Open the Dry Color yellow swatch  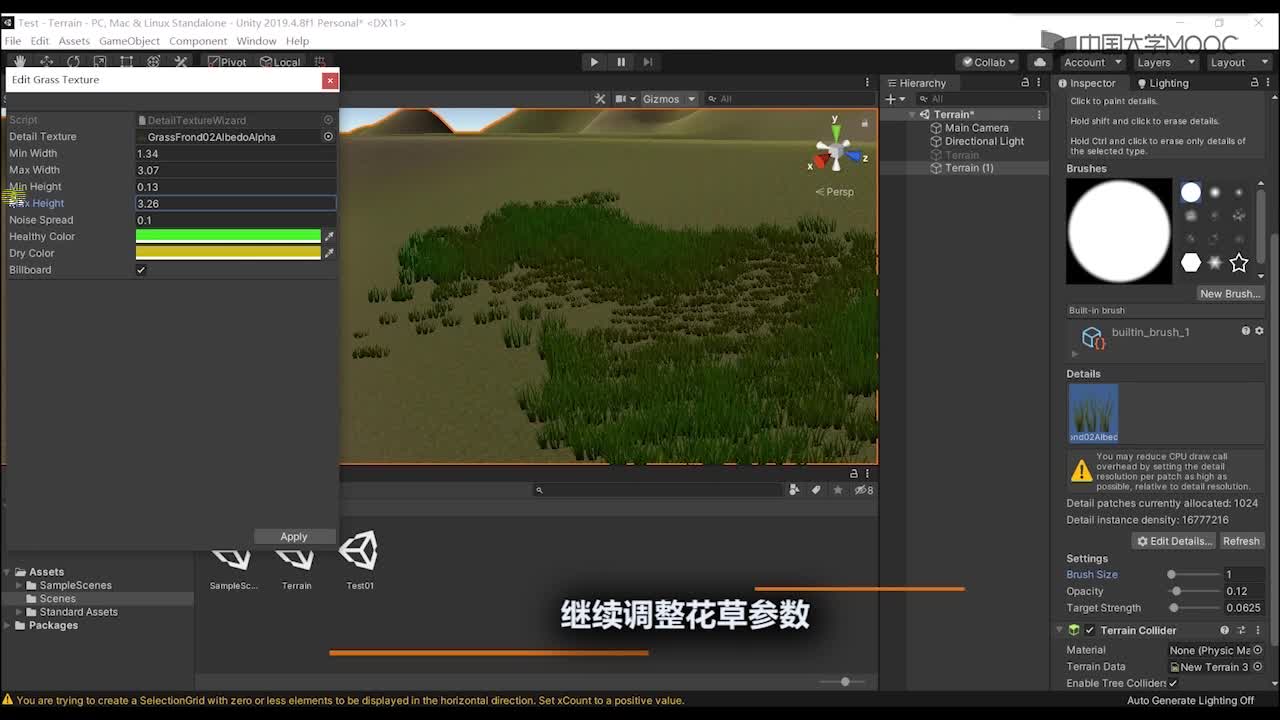[x=228, y=253]
